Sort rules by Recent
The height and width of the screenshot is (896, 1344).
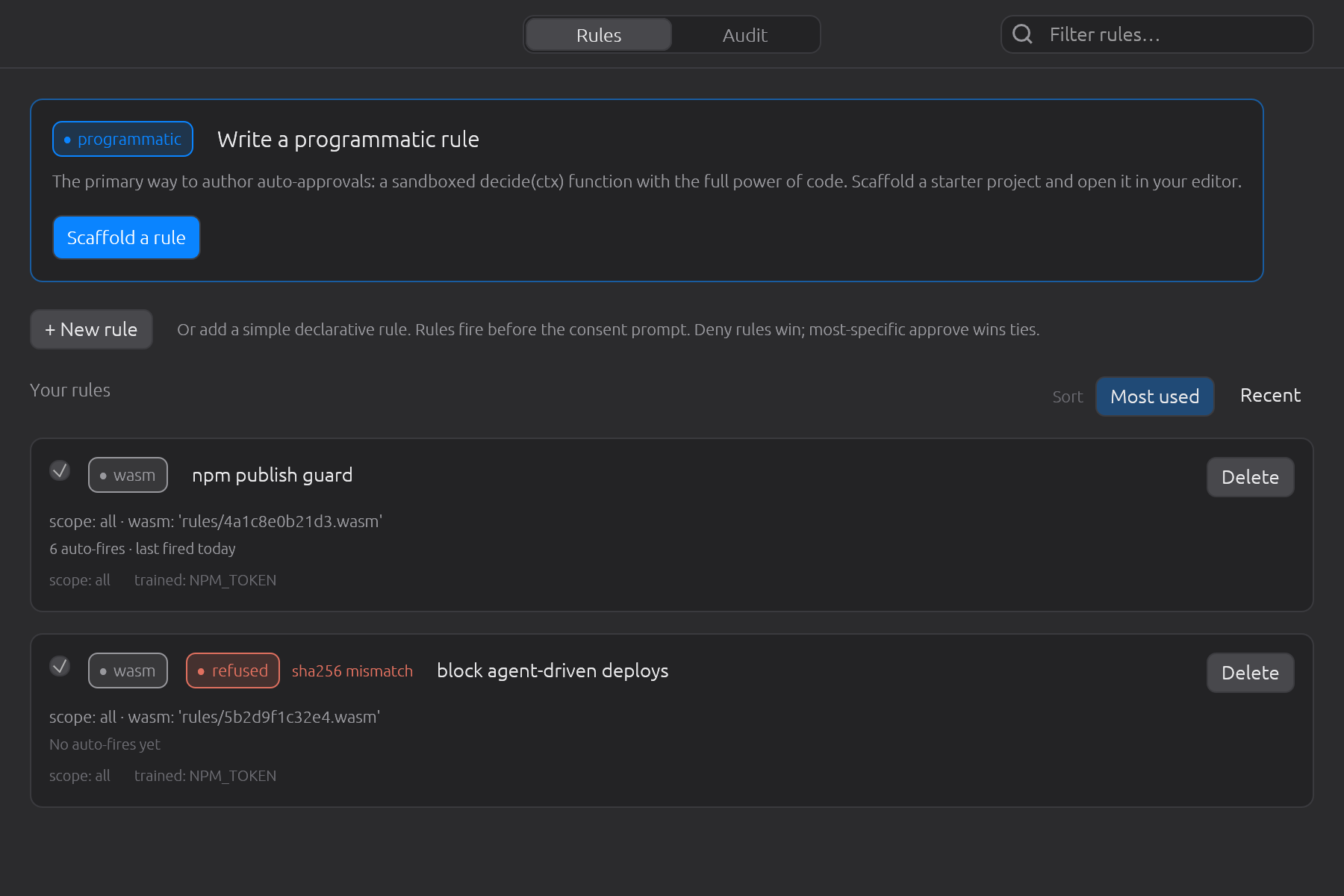1270,396
